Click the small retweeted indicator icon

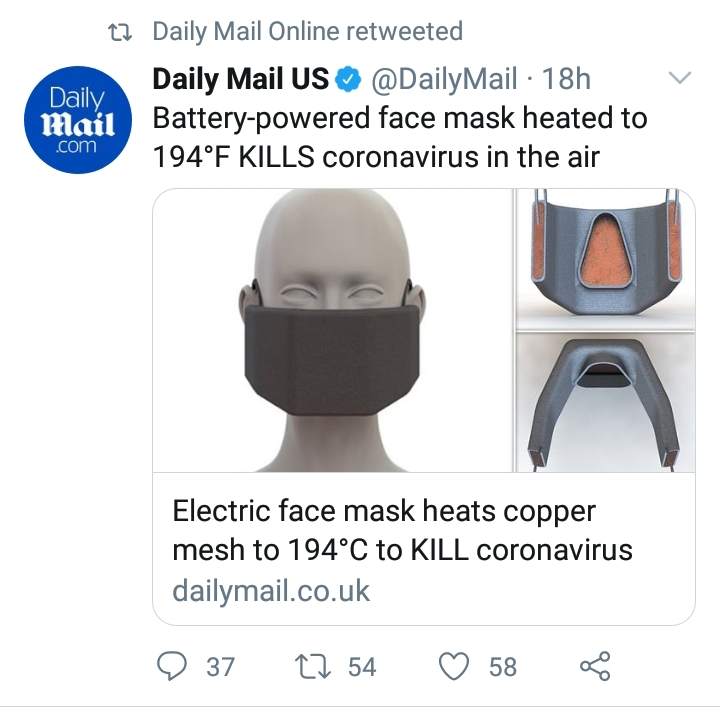tap(120, 32)
